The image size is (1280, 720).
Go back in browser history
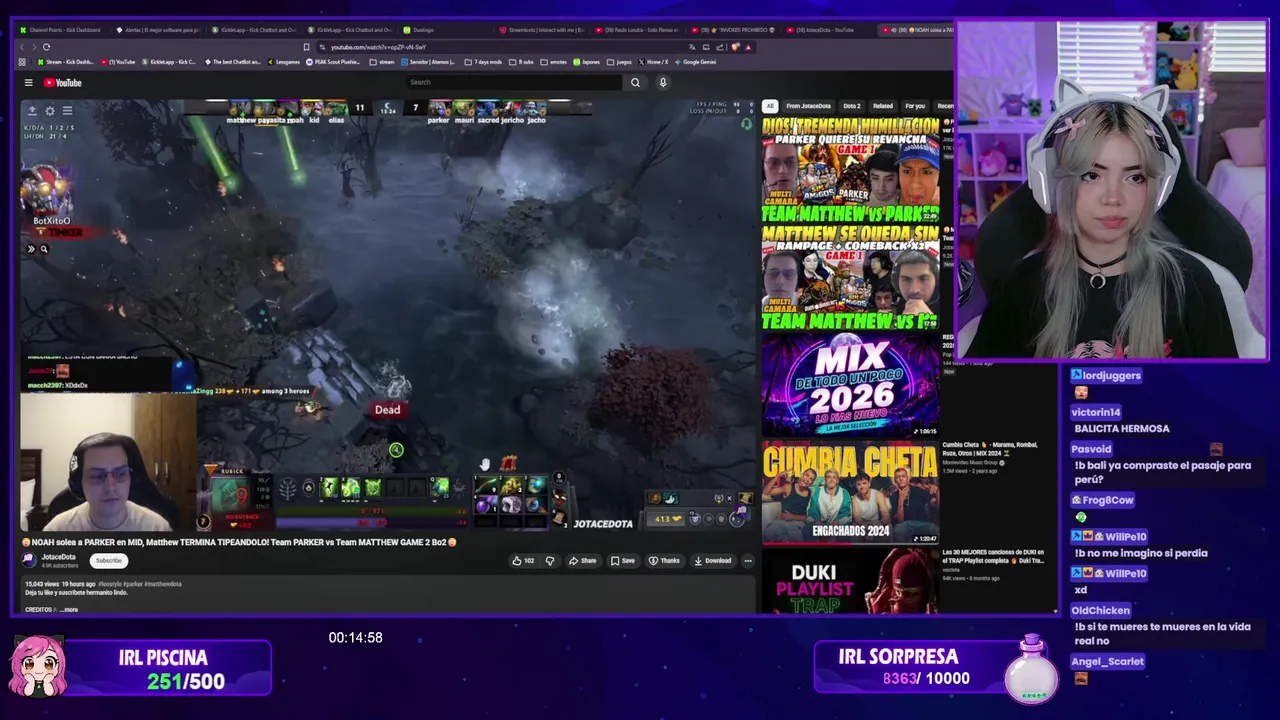coord(22,47)
